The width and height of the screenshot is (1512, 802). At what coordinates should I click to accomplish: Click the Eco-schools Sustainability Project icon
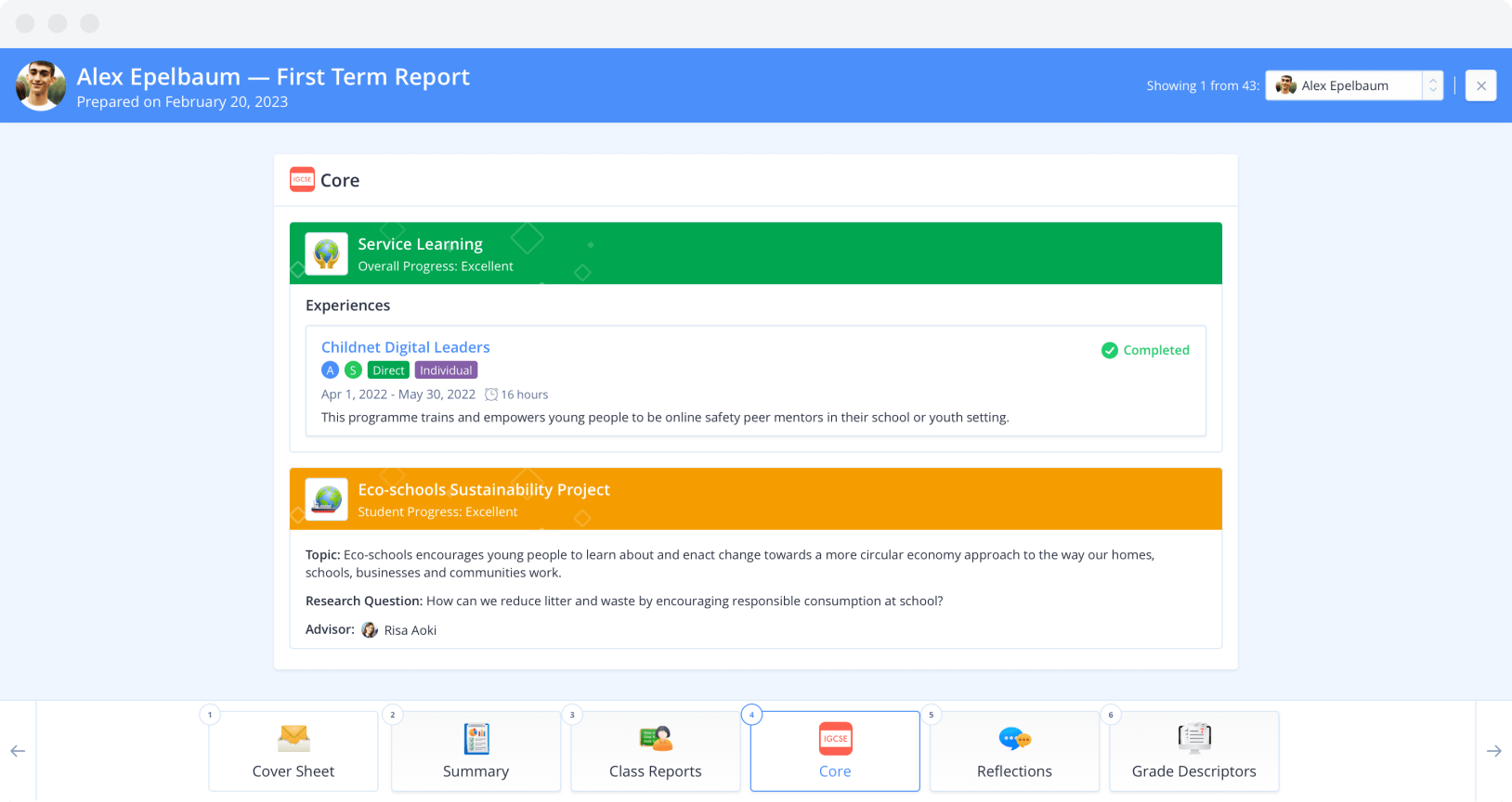(x=326, y=499)
